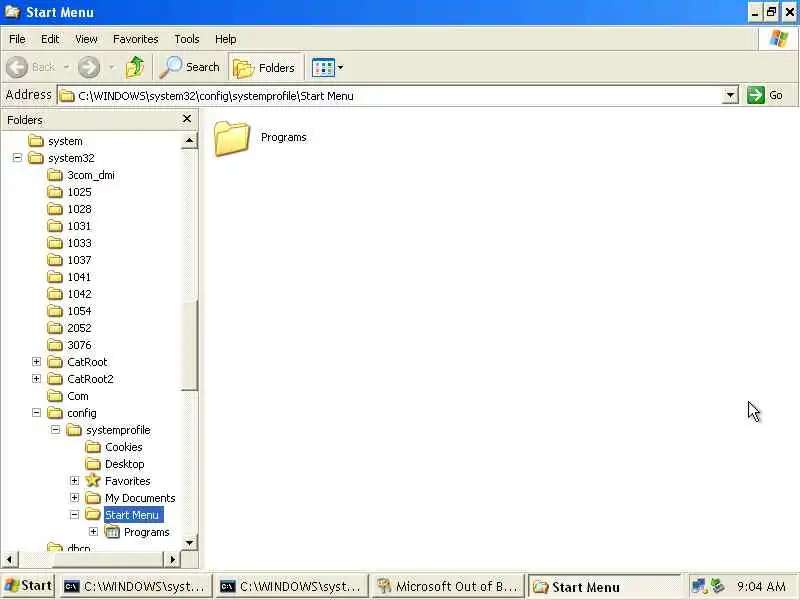Click the tree scrollbar up arrow

189,140
